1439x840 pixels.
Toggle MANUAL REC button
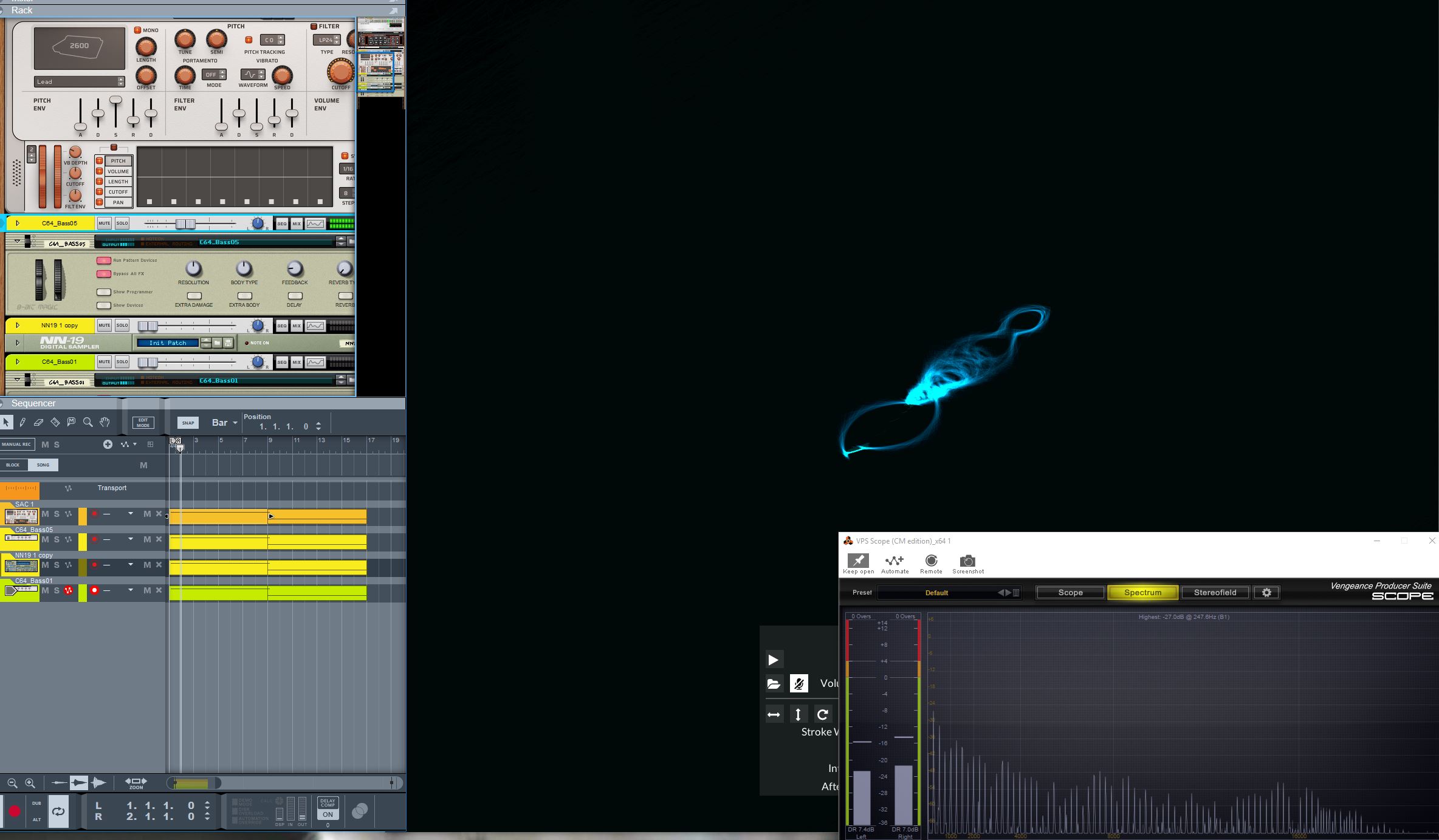16,445
